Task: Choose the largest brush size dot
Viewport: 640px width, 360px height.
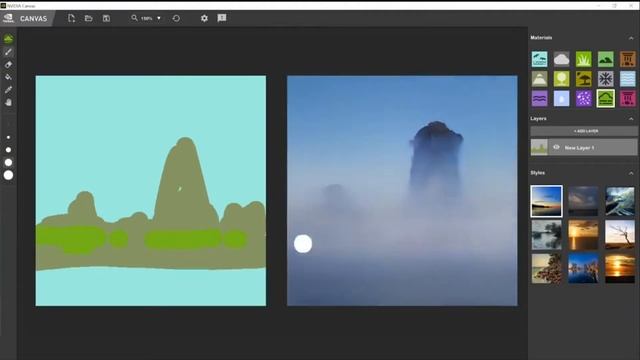Action: [8, 175]
